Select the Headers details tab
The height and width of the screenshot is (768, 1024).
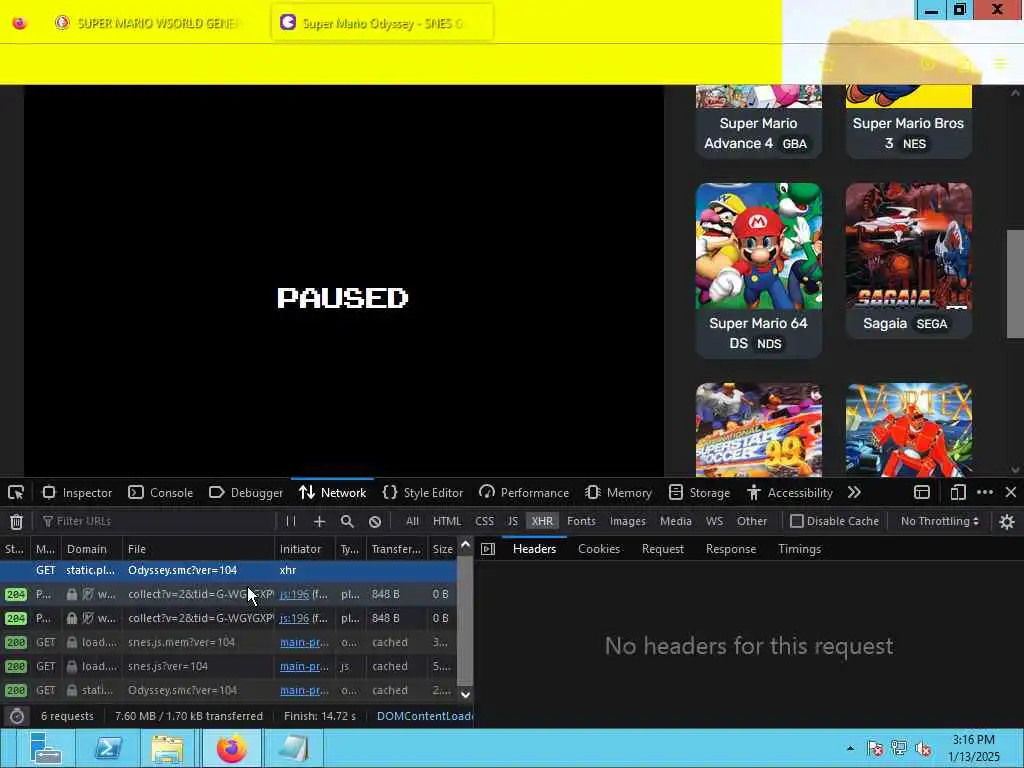(x=534, y=549)
